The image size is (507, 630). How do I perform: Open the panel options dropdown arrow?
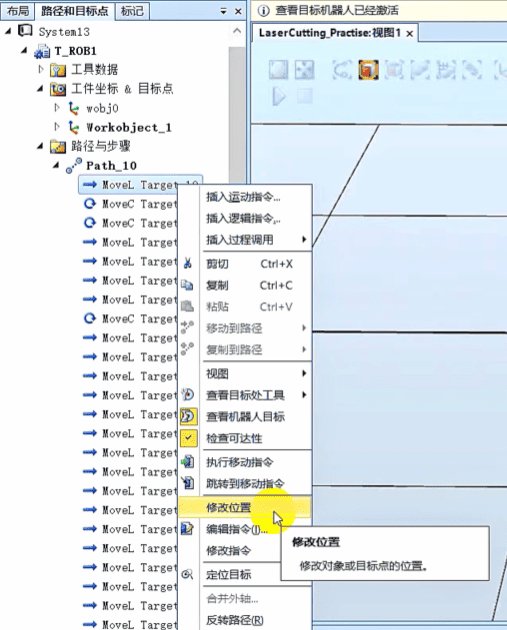224,12
